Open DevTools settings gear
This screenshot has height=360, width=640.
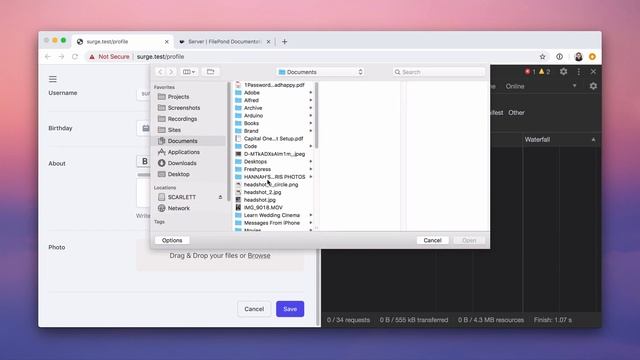(x=563, y=71)
